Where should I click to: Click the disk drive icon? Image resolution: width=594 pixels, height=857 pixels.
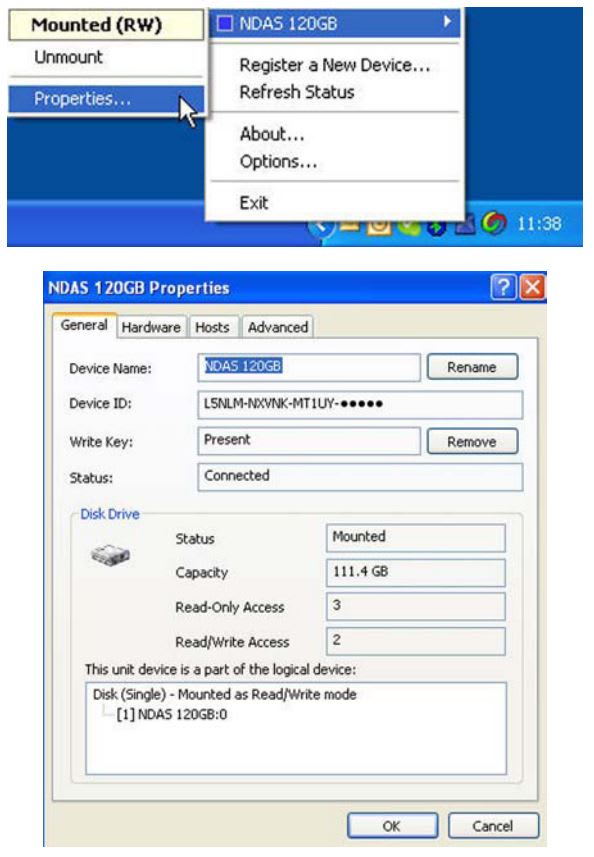110,555
